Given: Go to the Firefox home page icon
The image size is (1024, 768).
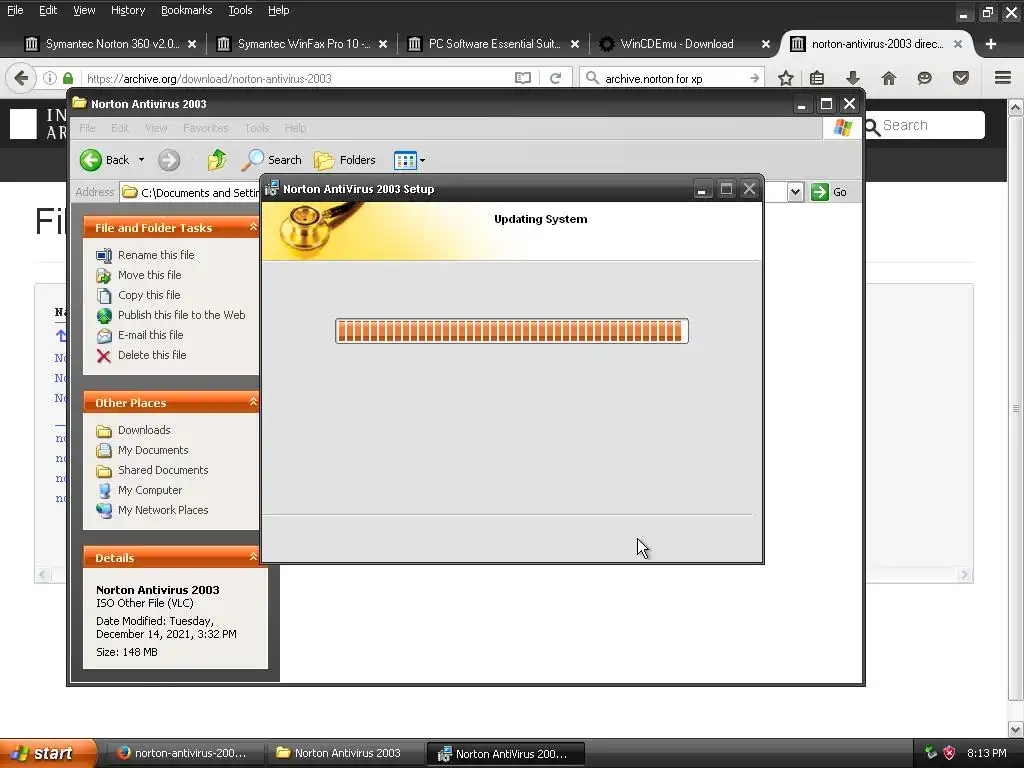Looking at the screenshot, I should [x=888, y=78].
